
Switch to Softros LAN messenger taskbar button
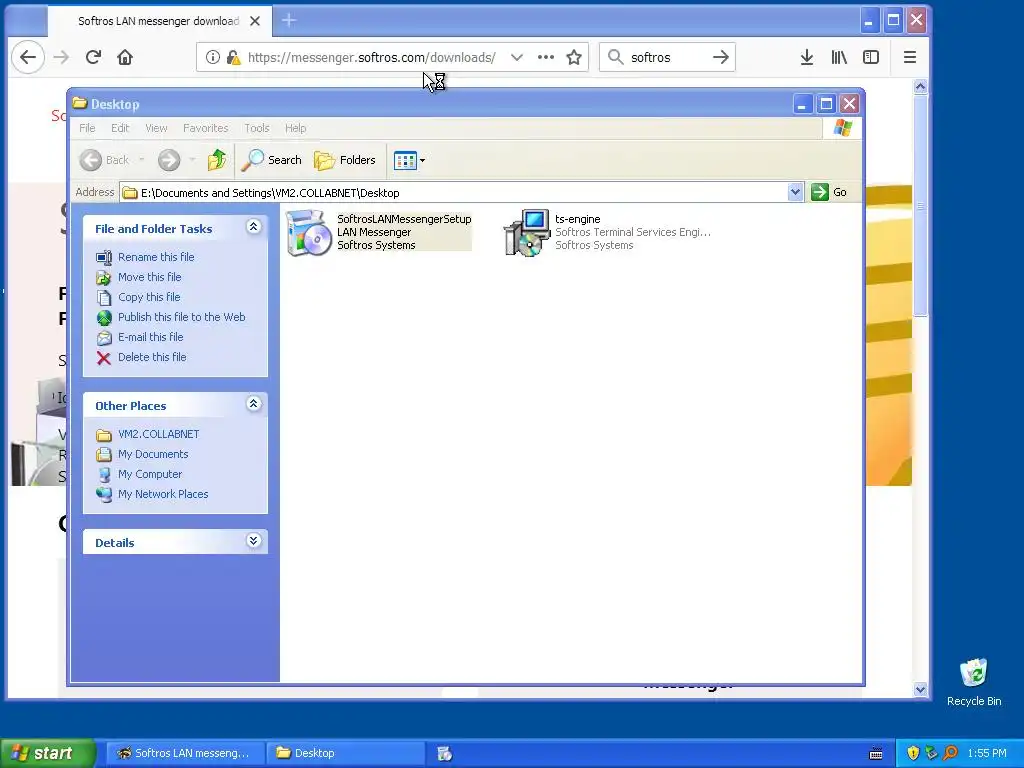point(185,753)
